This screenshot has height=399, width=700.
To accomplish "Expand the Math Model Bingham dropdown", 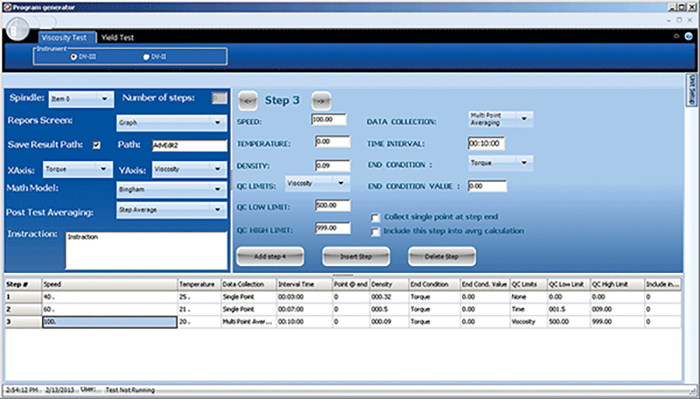I will (x=171, y=189).
